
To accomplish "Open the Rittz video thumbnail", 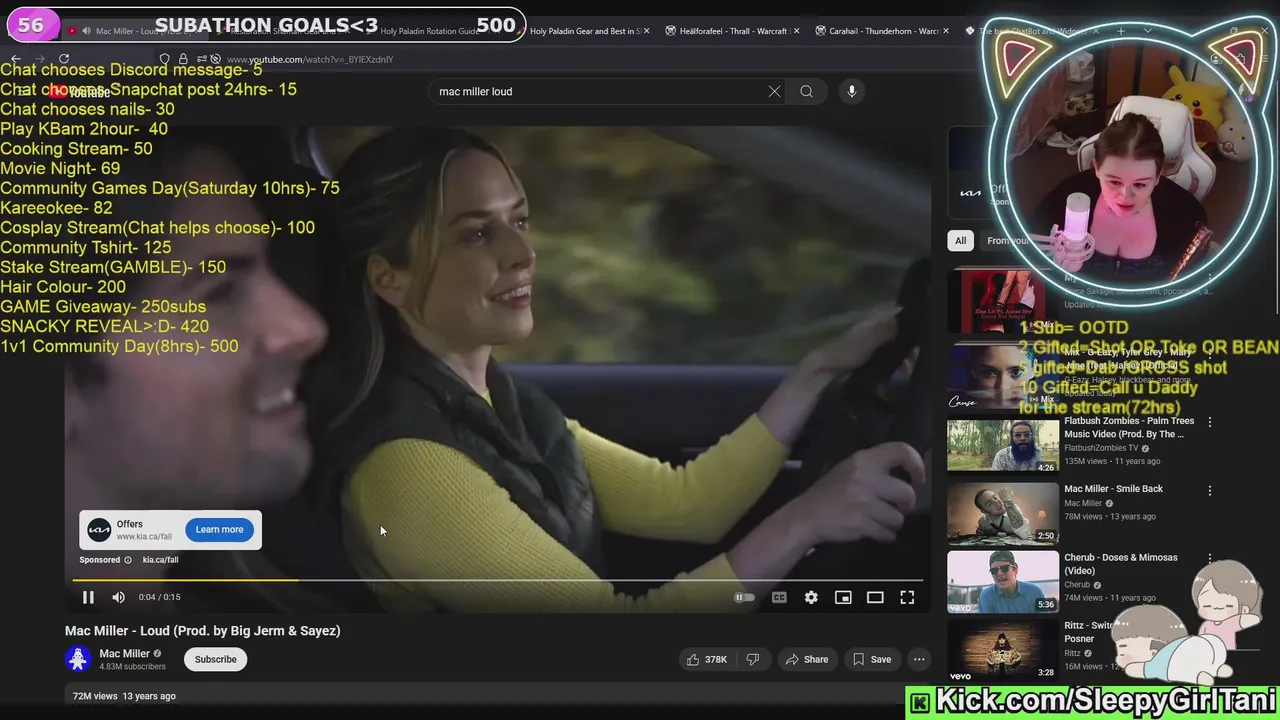I will (x=1003, y=649).
